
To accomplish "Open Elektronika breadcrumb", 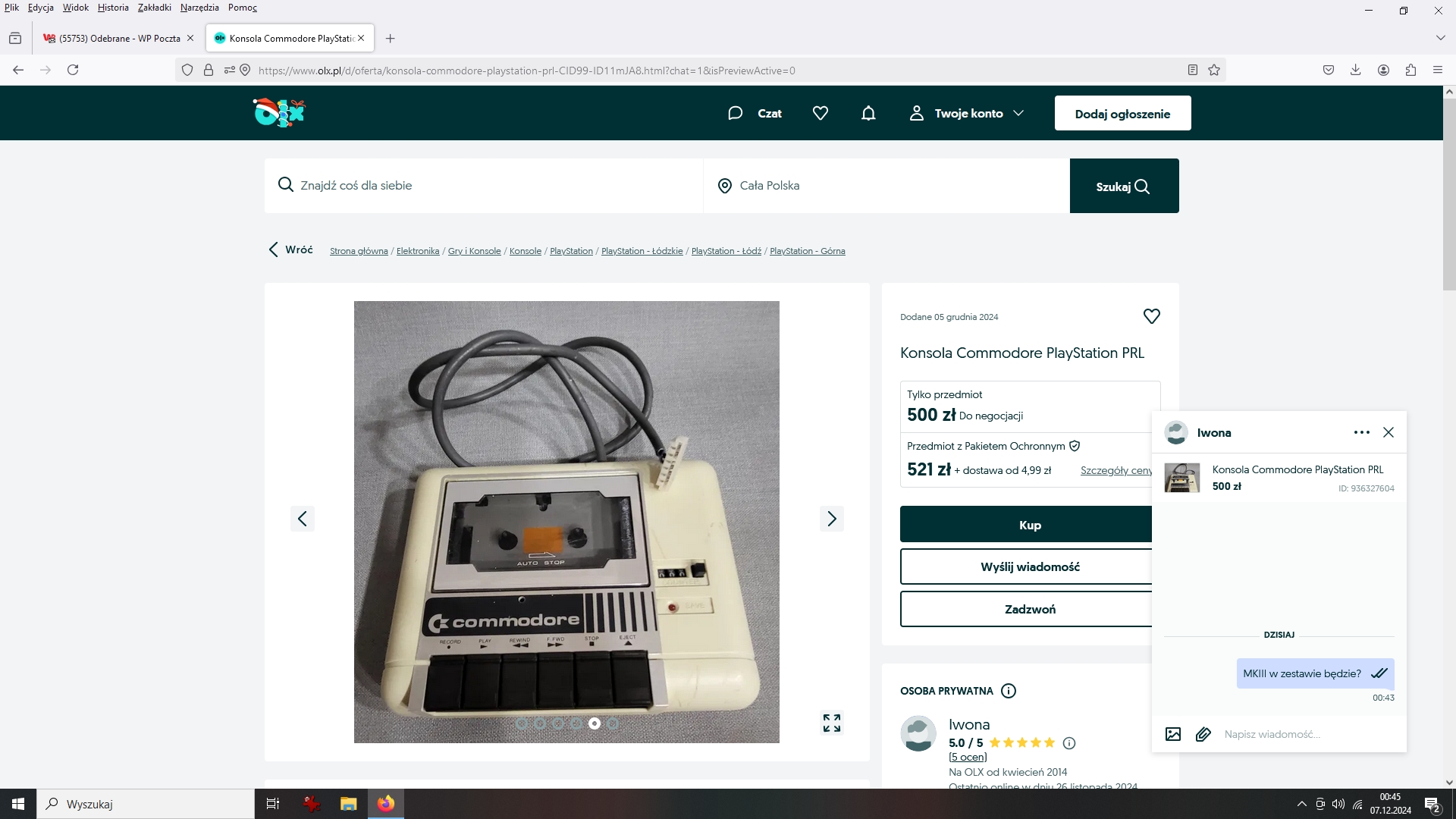I will pos(418,251).
